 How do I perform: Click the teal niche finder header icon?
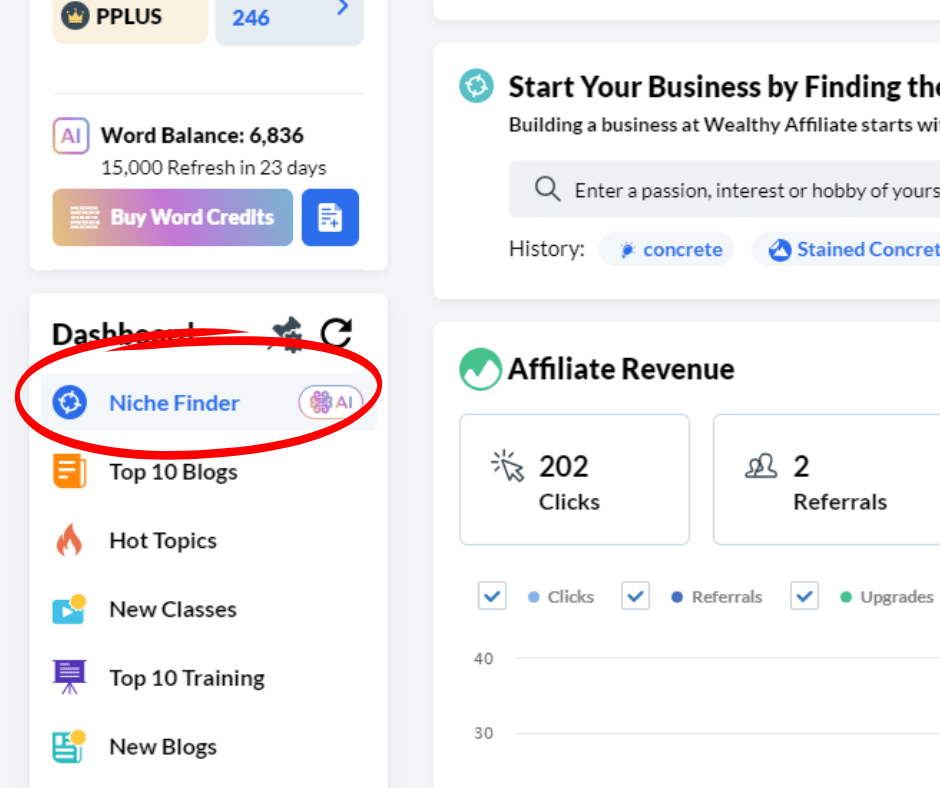[x=477, y=86]
